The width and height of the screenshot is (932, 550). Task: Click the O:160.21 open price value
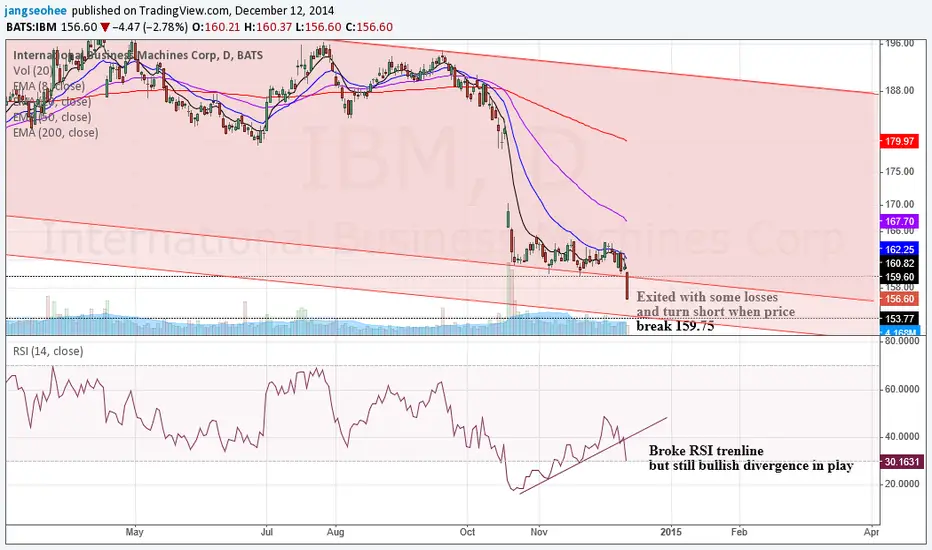click(x=215, y=27)
